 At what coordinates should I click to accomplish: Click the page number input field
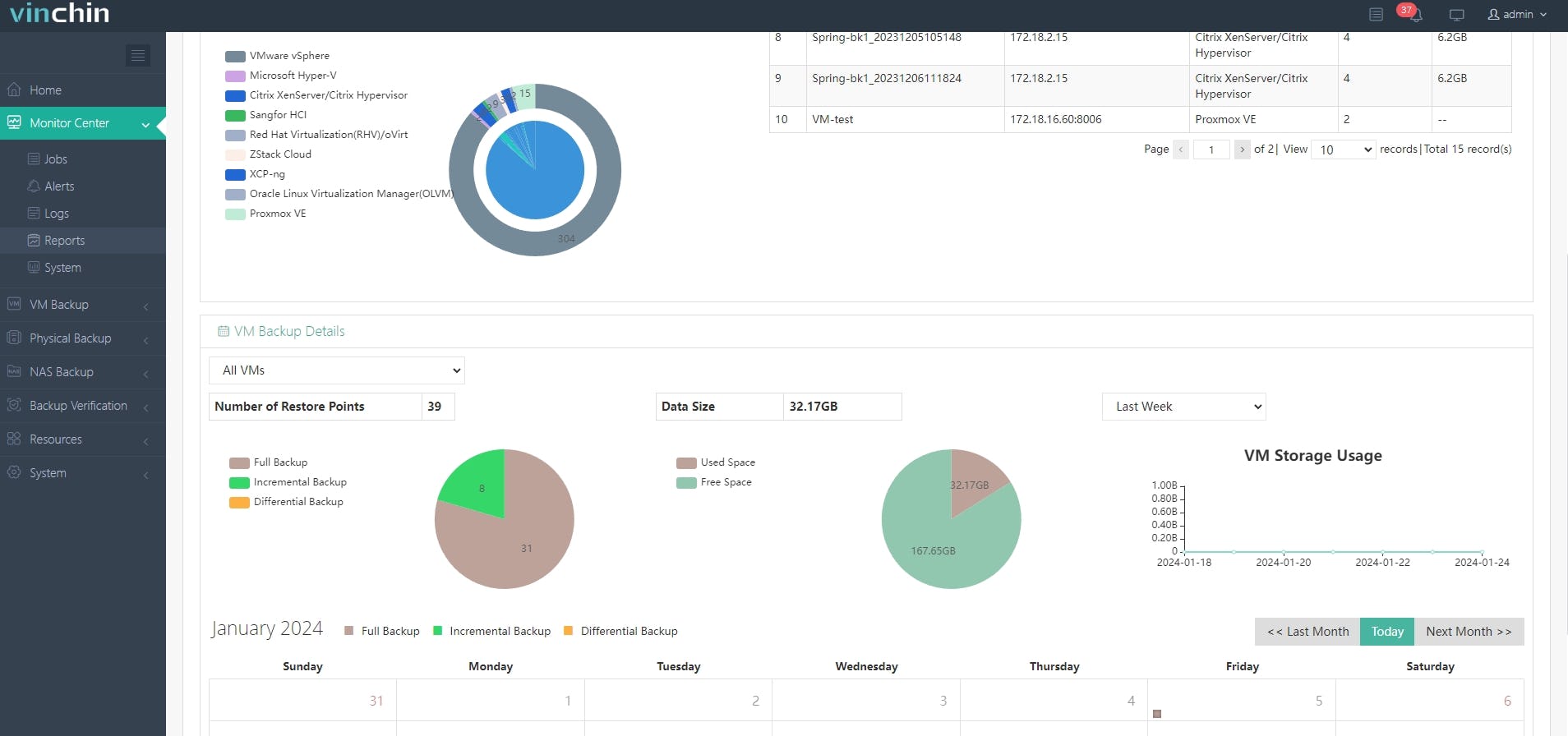(1211, 149)
